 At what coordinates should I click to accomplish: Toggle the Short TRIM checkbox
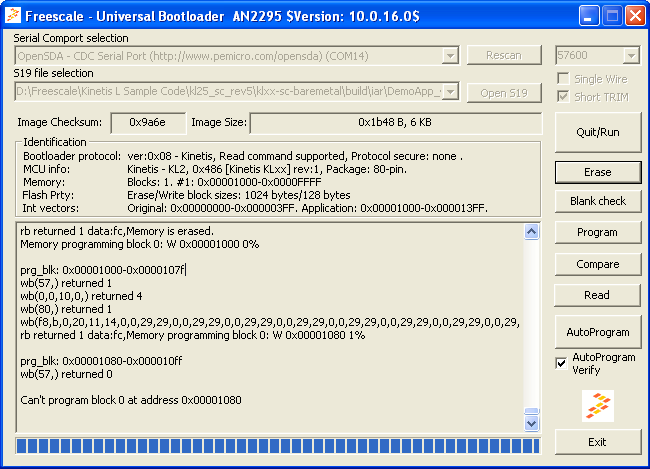tap(563, 97)
